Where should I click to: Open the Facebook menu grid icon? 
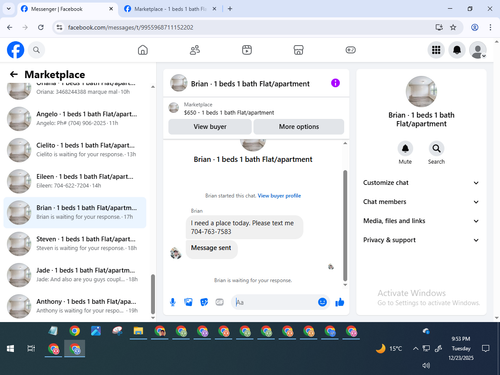(436, 50)
